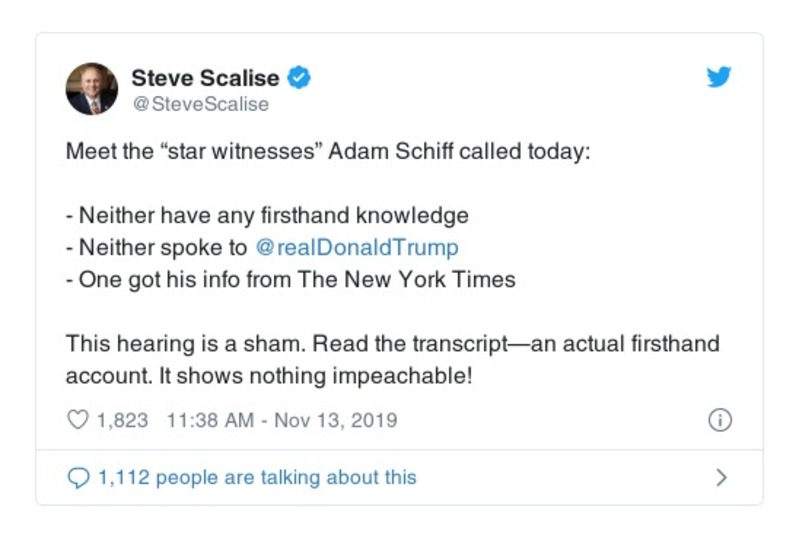Open the @realDonaldTrump mention link
Screen dimensions: 799x538
tap(357, 247)
